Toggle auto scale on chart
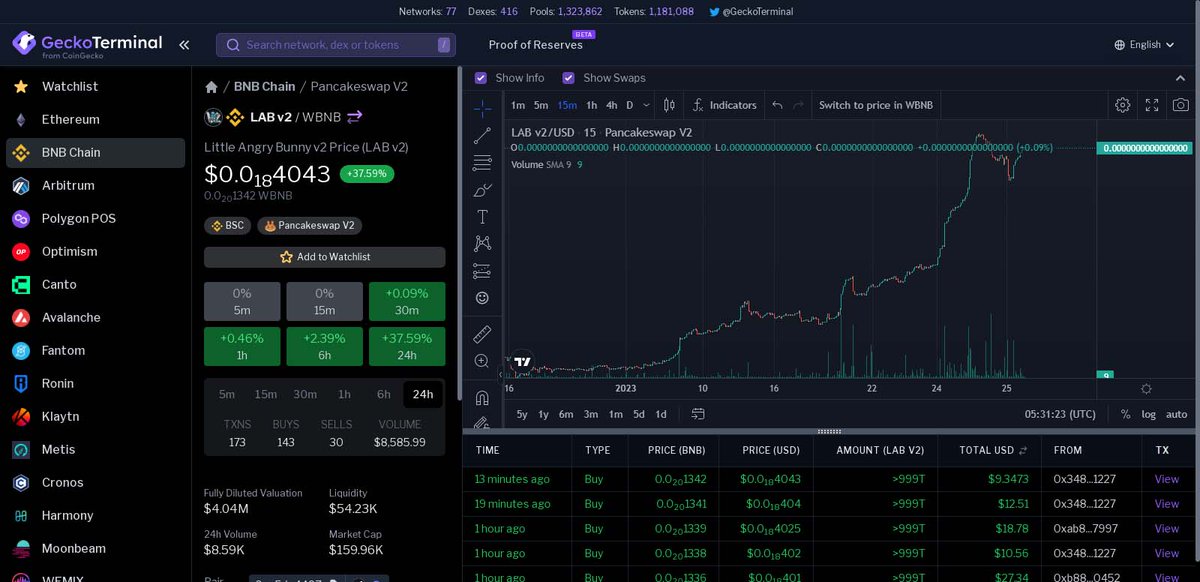This screenshot has height=582, width=1200. [x=1177, y=414]
